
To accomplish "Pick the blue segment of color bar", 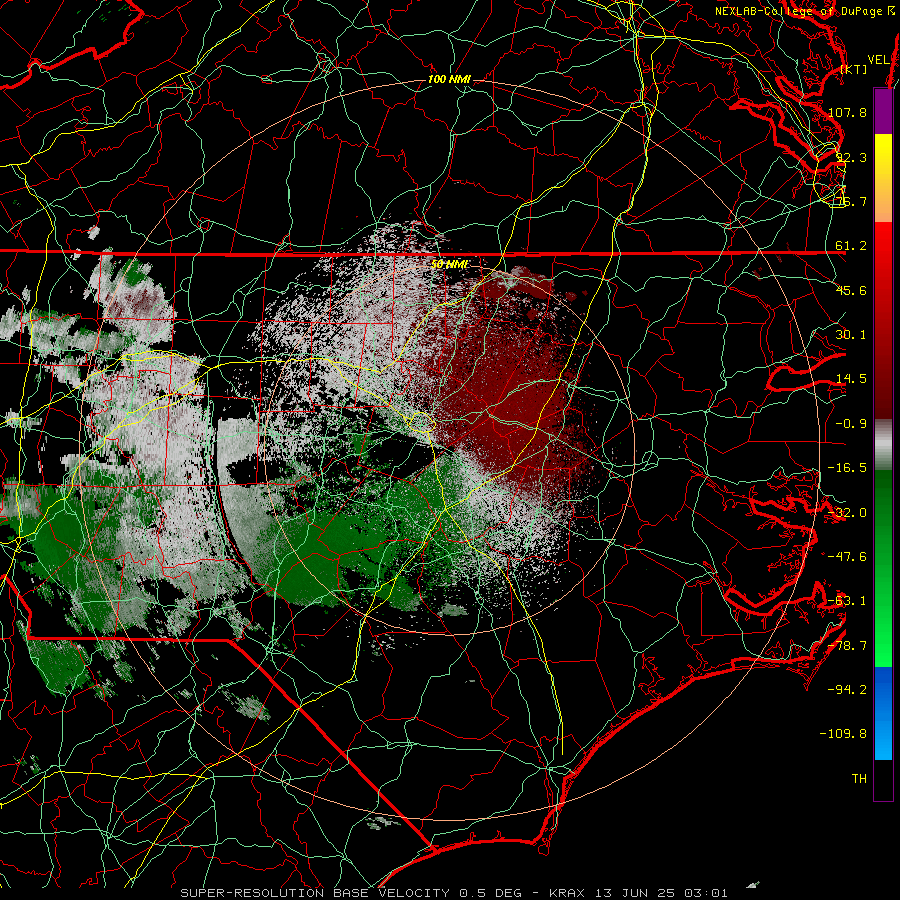I will tap(883, 713).
